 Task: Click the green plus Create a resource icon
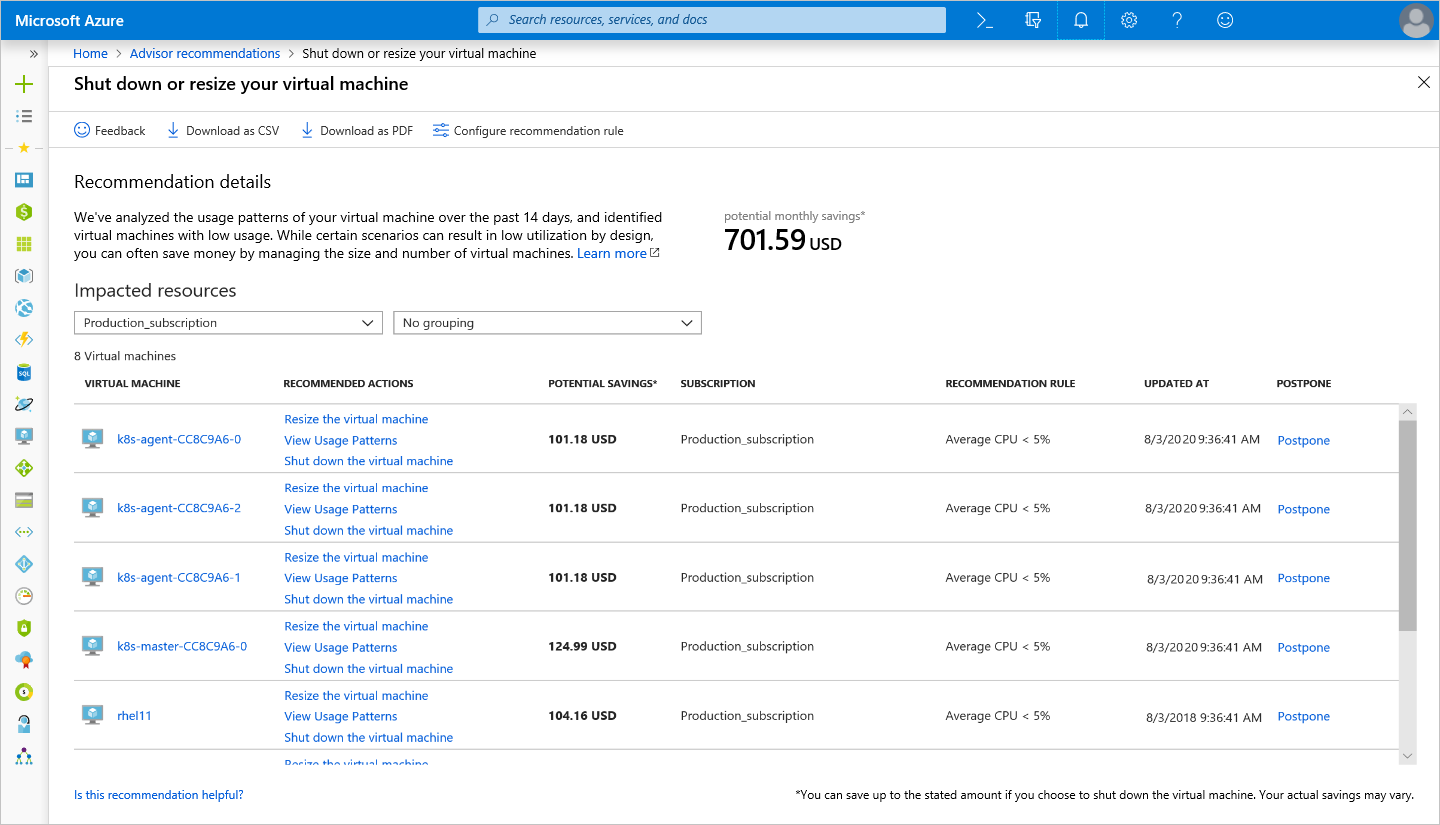pyautogui.click(x=24, y=84)
